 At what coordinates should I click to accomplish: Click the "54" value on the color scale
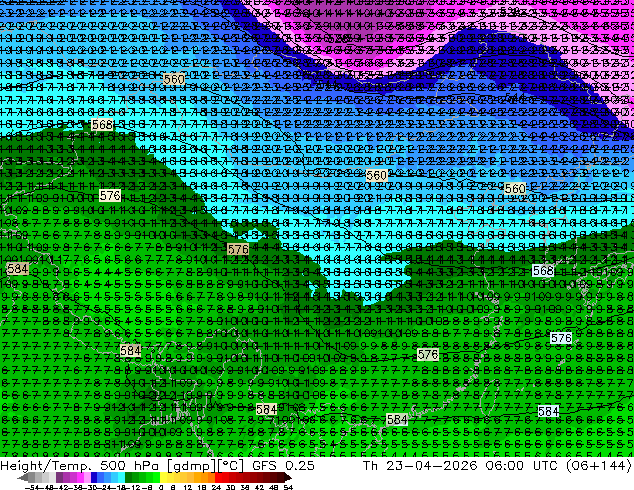coord(288,487)
